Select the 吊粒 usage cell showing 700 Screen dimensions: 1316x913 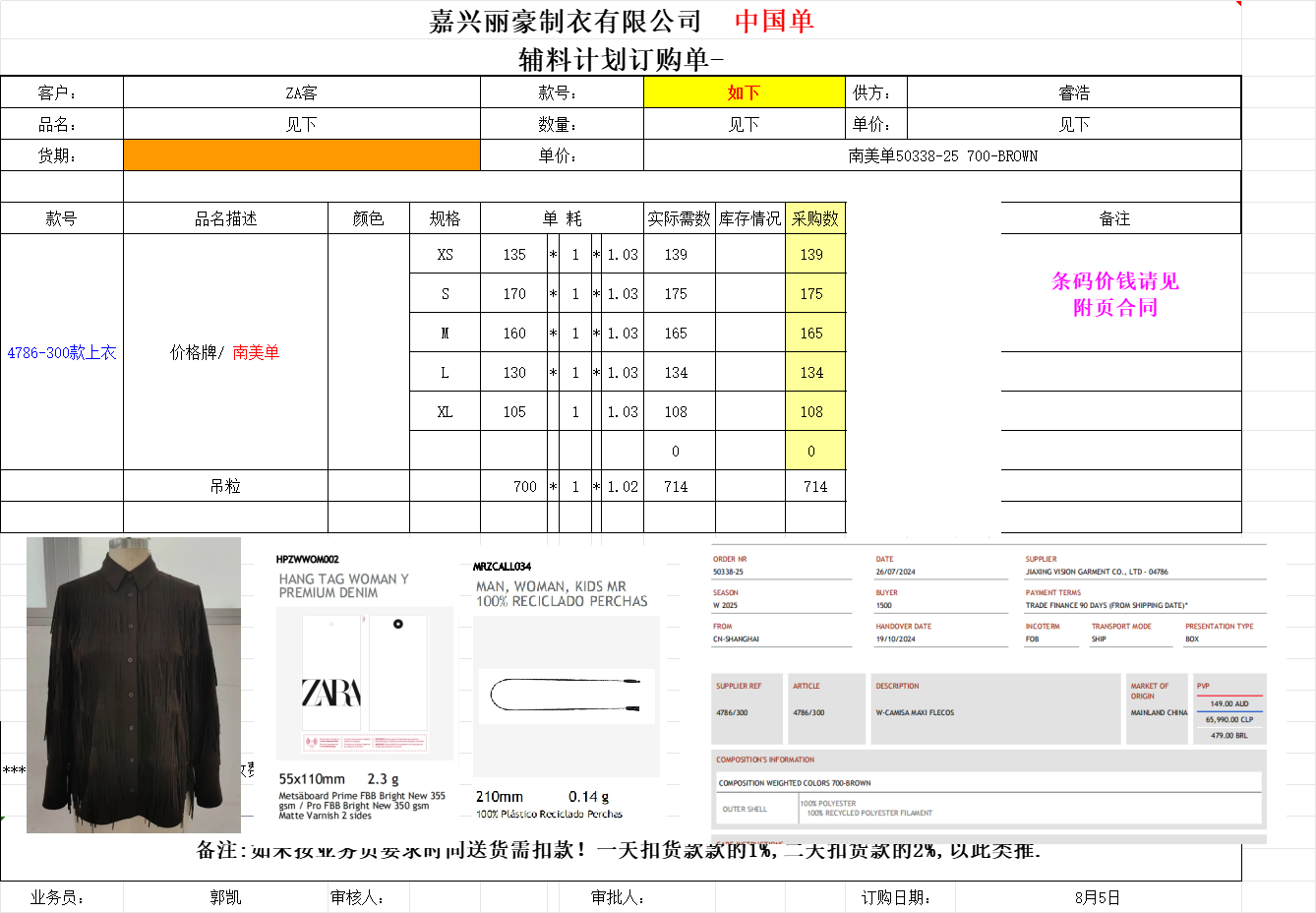(513, 486)
